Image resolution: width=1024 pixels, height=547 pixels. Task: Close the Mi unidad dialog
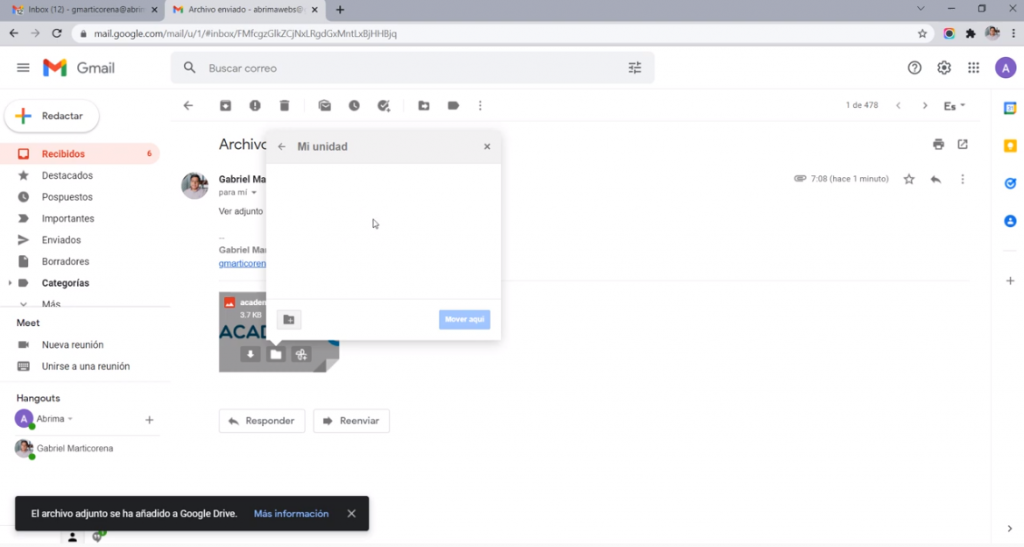pyautogui.click(x=487, y=147)
